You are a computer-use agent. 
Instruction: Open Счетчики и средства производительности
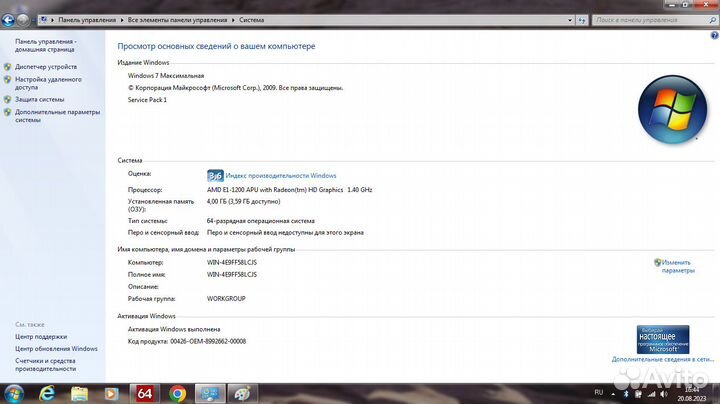[x=45, y=365]
